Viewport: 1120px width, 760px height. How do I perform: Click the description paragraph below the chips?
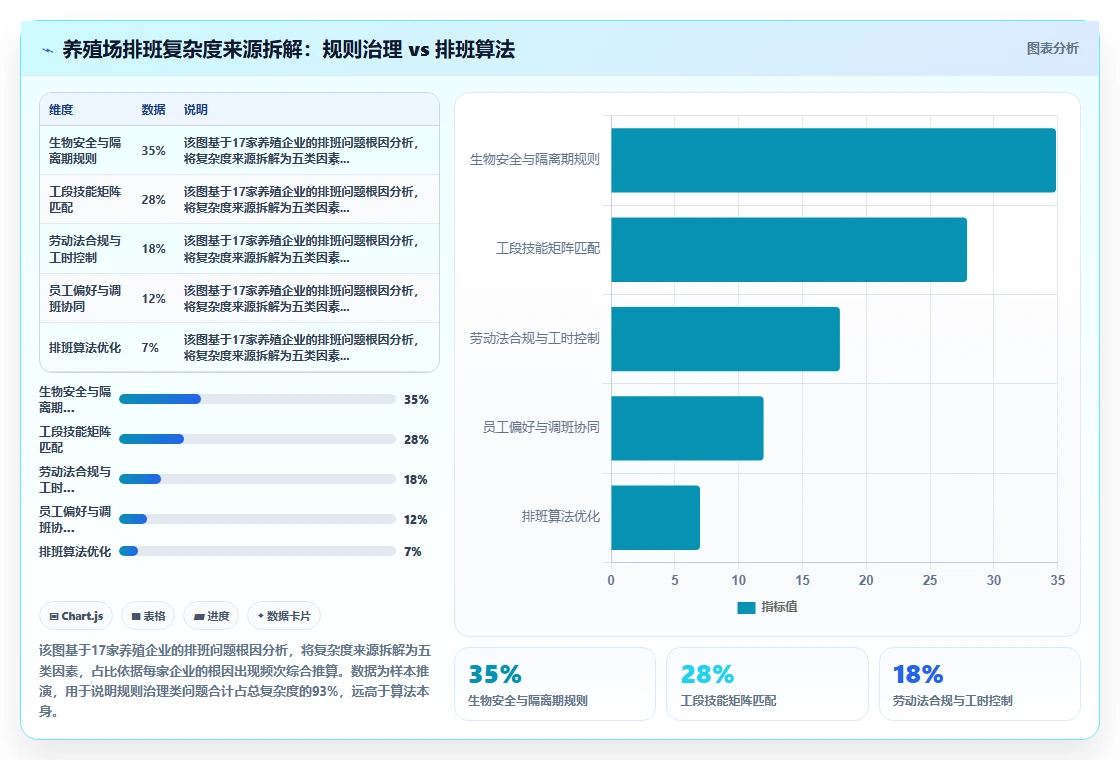(x=235, y=680)
